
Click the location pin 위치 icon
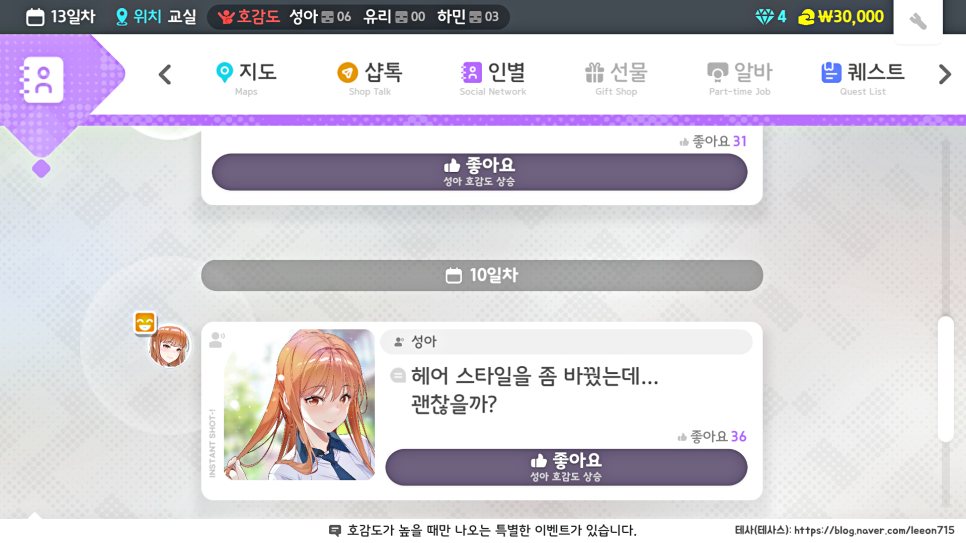point(122,17)
